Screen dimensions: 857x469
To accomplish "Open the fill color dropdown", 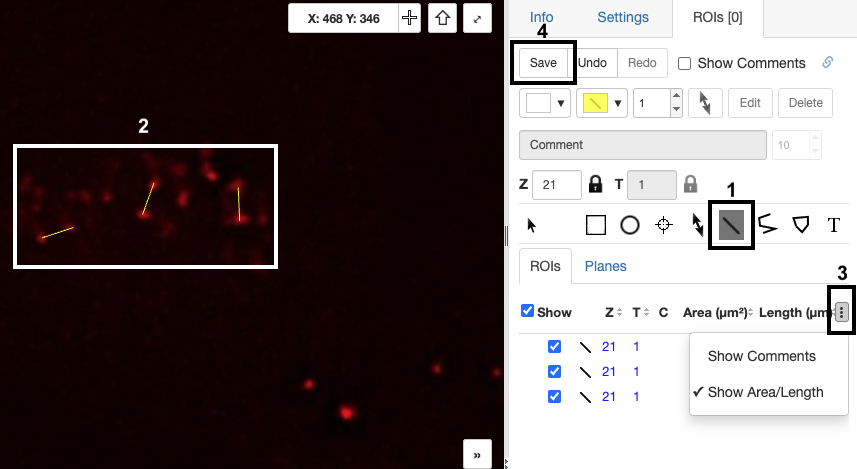I will coord(561,103).
